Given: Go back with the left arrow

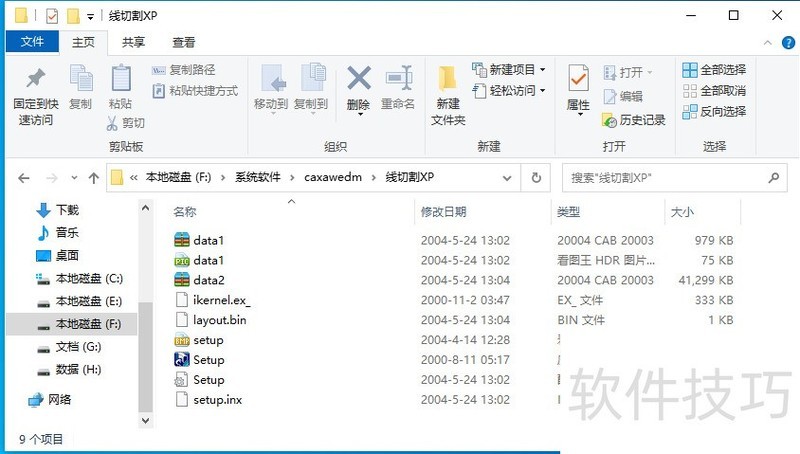Looking at the screenshot, I should coord(23,178).
